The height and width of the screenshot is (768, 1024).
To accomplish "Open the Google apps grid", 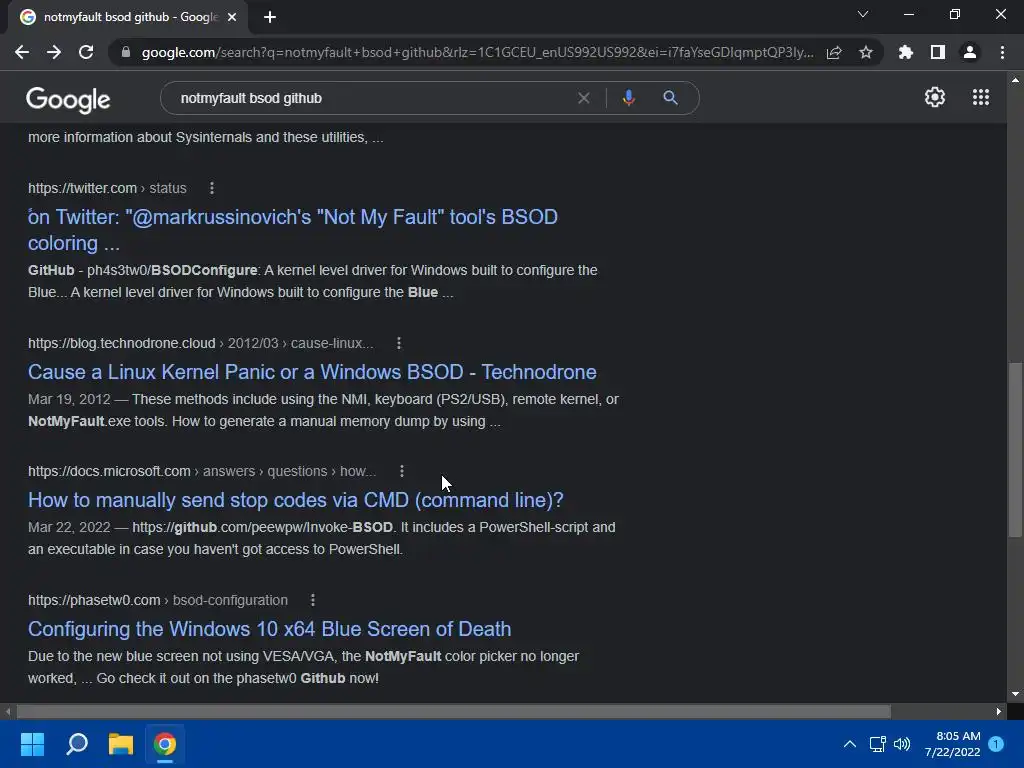I will point(981,97).
